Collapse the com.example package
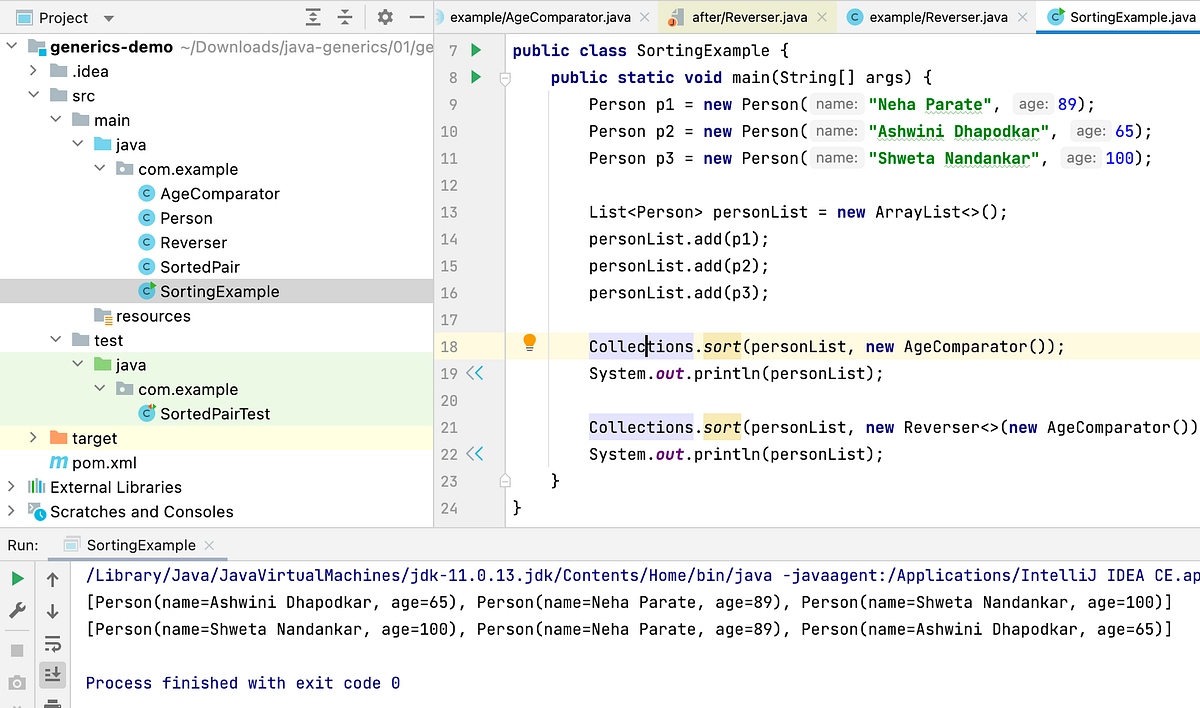The height and width of the screenshot is (708, 1200). tap(99, 169)
